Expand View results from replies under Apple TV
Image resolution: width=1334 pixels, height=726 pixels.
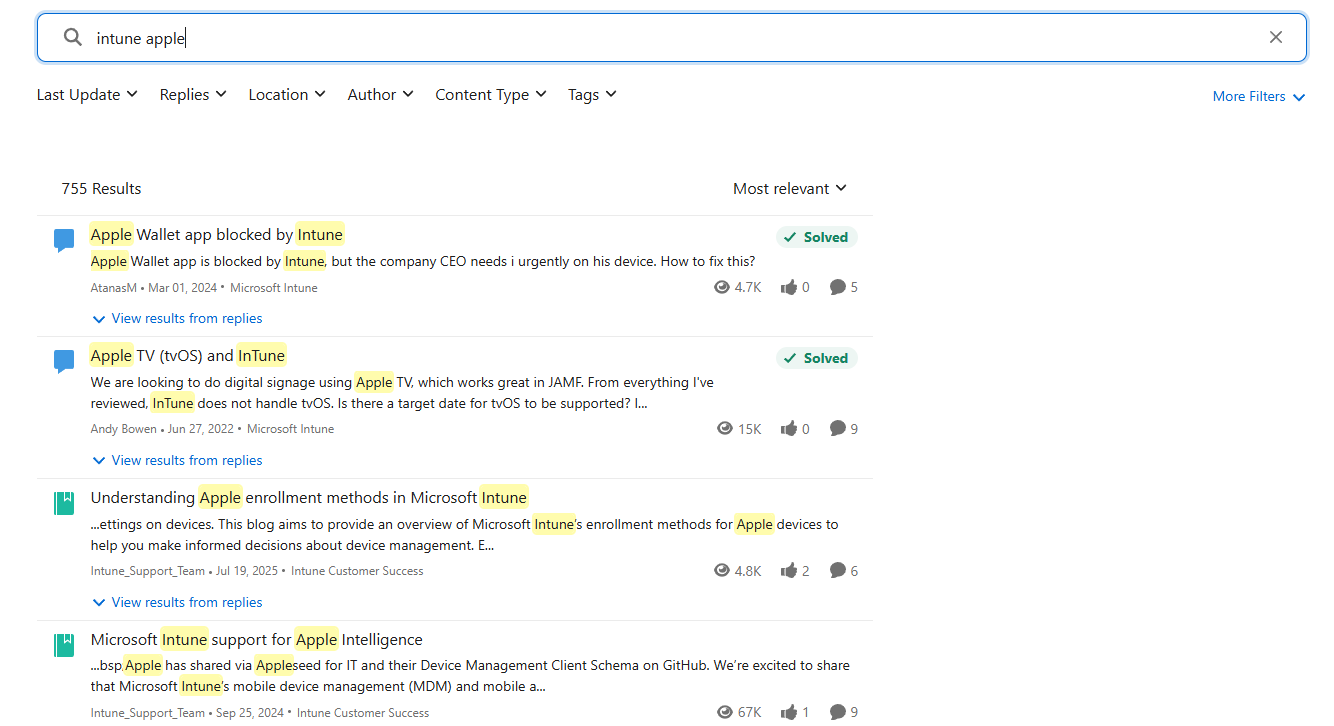coord(186,461)
